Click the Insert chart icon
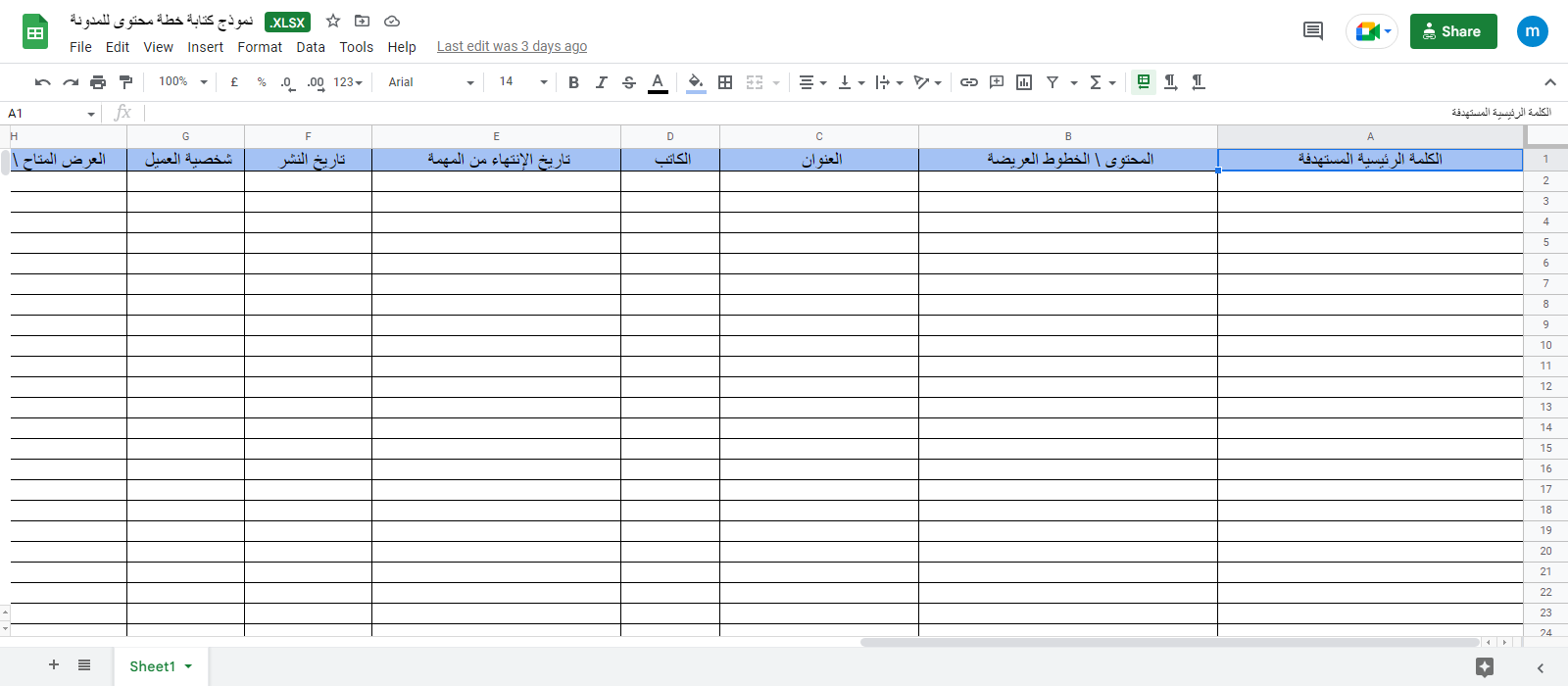The width and height of the screenshot is (1568, 686). tap(1024, 82)
